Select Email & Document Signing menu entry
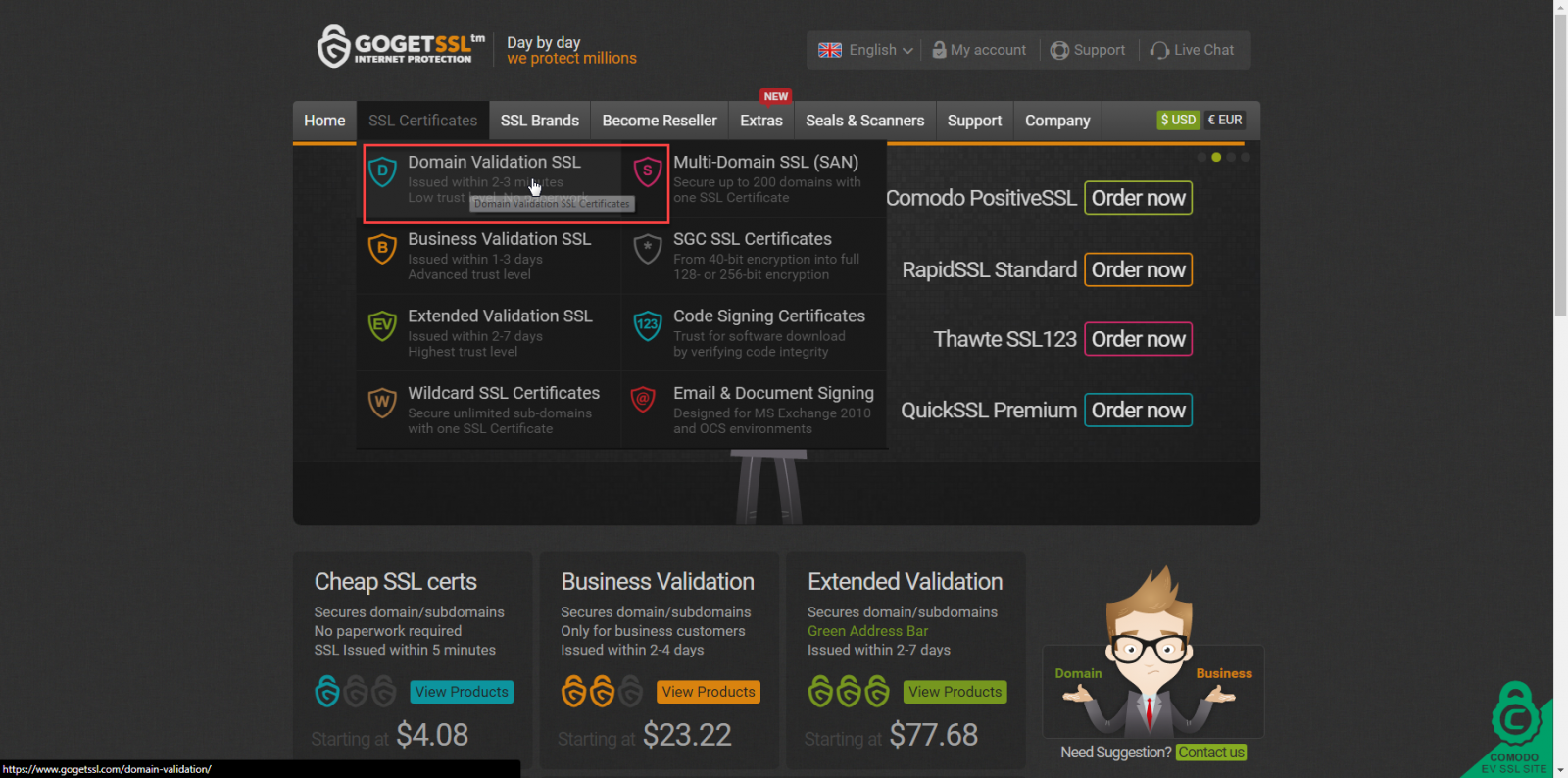 755,410
